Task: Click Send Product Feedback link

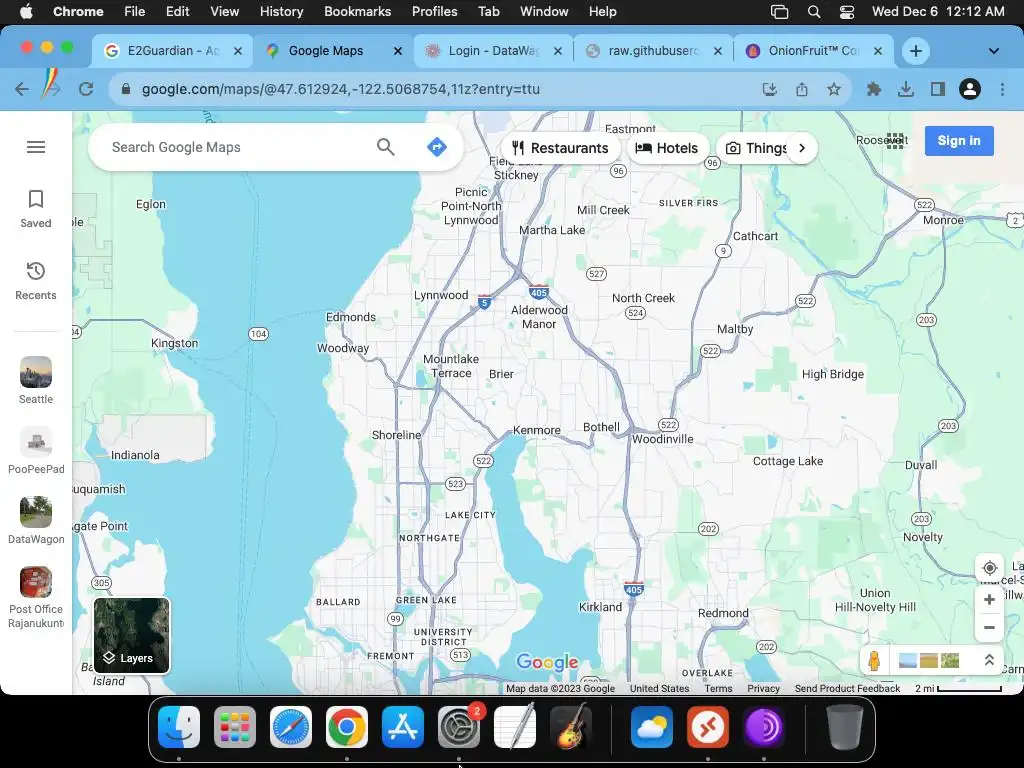Action: coord(847,688)
